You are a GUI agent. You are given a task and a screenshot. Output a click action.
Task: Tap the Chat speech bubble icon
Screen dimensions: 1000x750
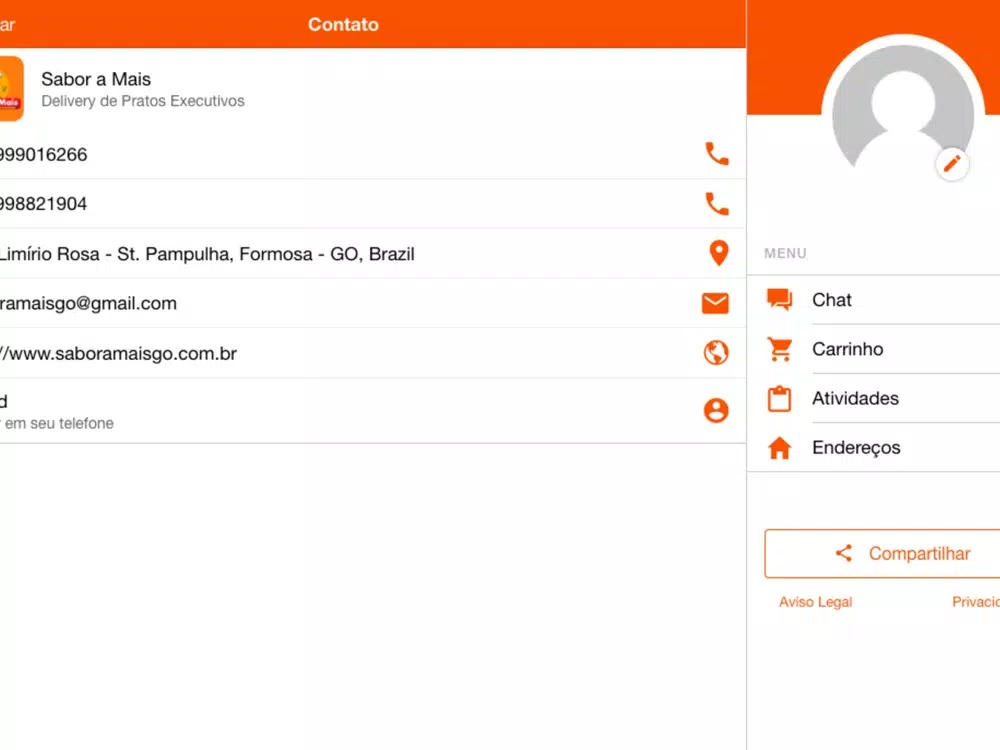tap(779, 299)
